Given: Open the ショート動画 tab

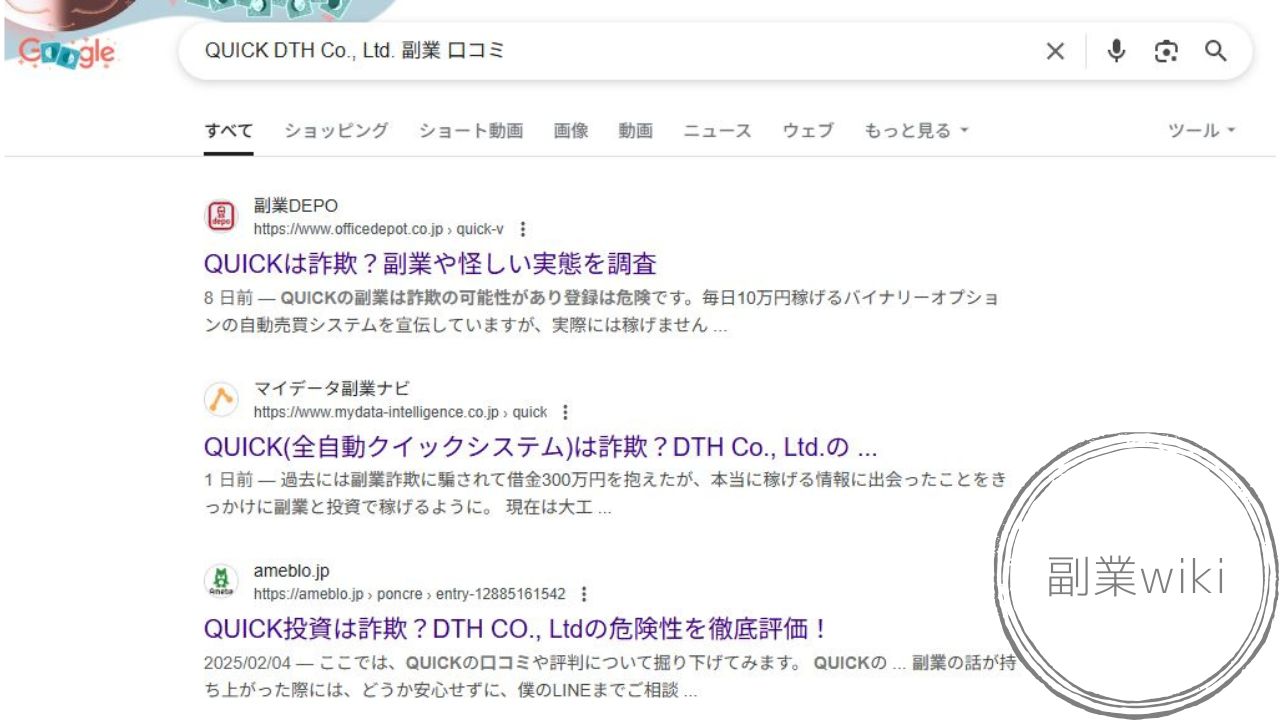Looking at the screenshot, I should tap(471, 131).
